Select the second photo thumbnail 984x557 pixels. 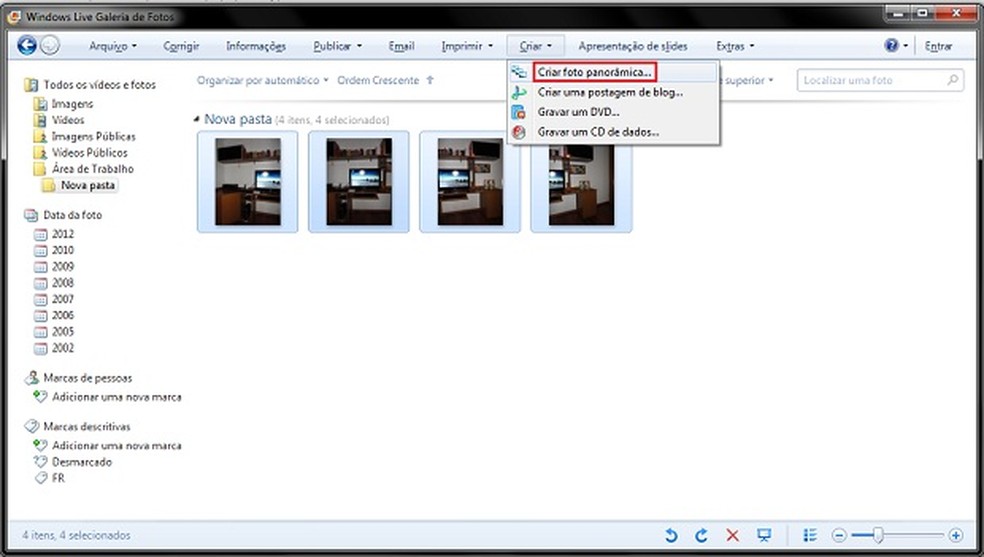click(359, 182)
